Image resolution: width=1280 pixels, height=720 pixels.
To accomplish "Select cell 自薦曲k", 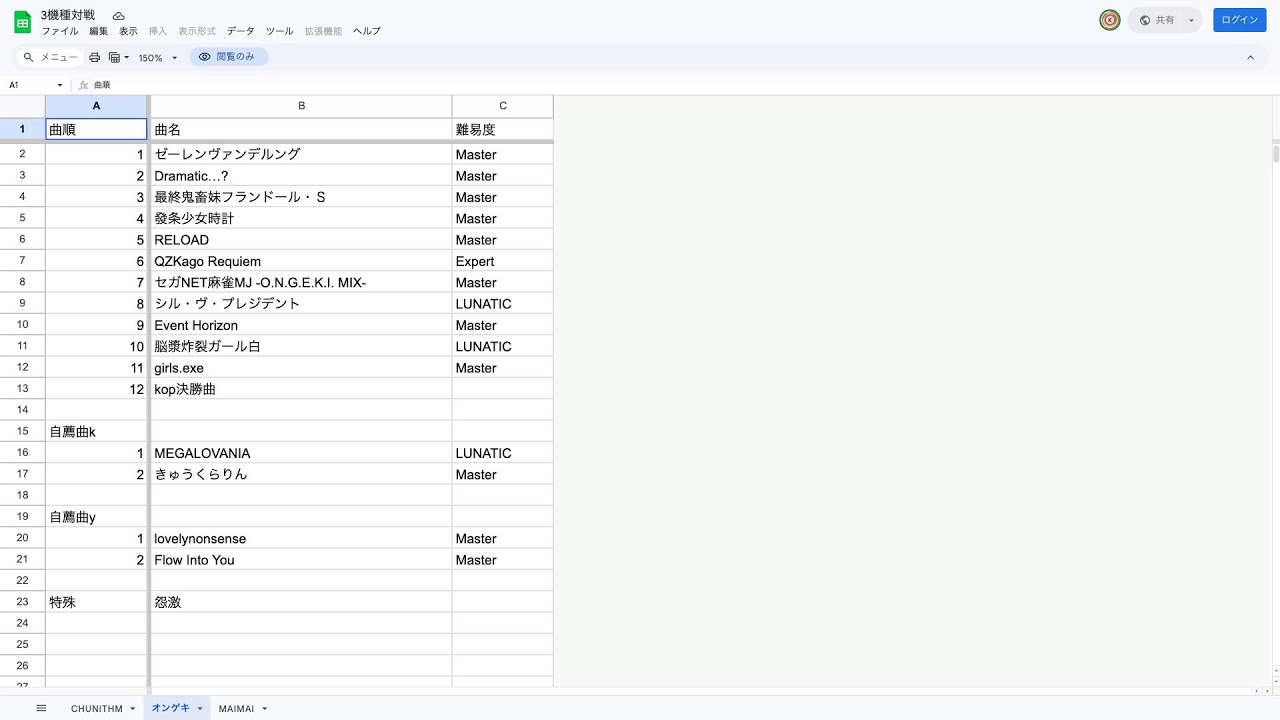I will click(x=96, y=432).
